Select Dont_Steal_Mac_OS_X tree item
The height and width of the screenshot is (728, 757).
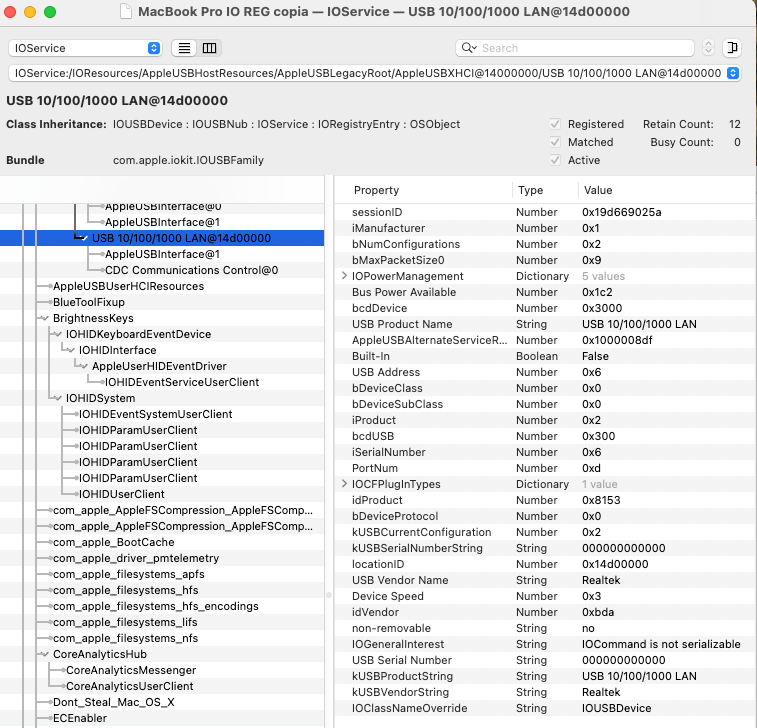(113, 702)
